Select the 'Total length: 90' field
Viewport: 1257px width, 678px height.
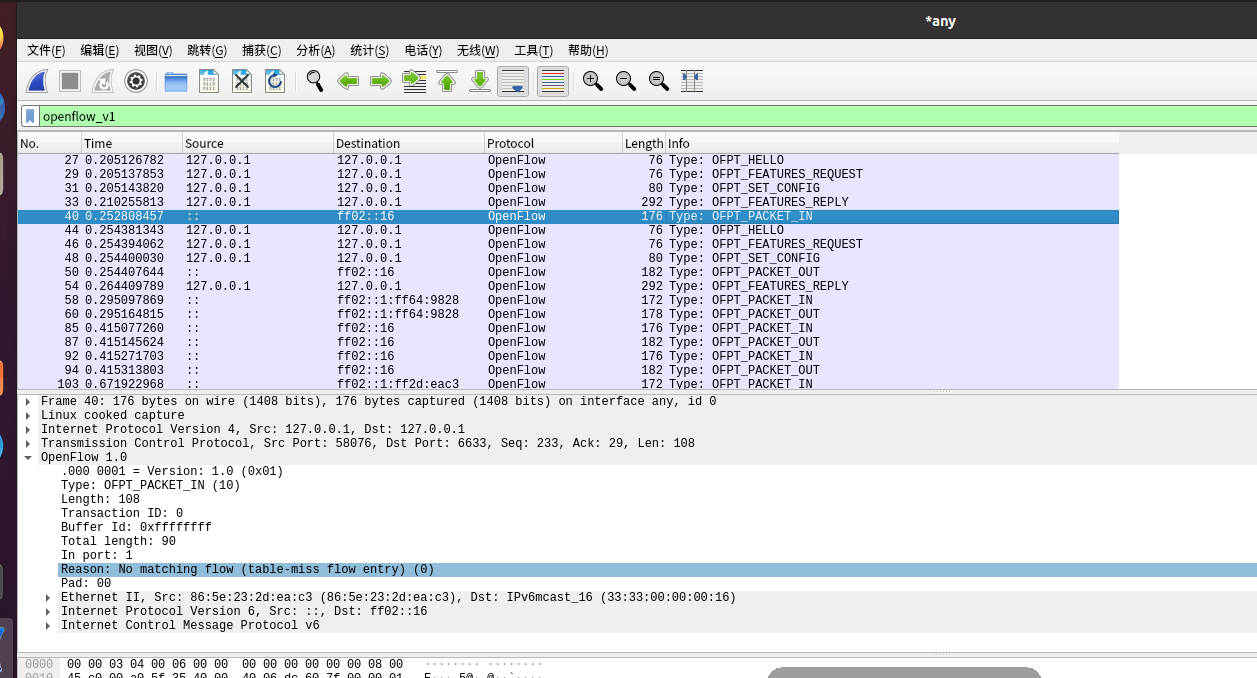pos(118,541)
